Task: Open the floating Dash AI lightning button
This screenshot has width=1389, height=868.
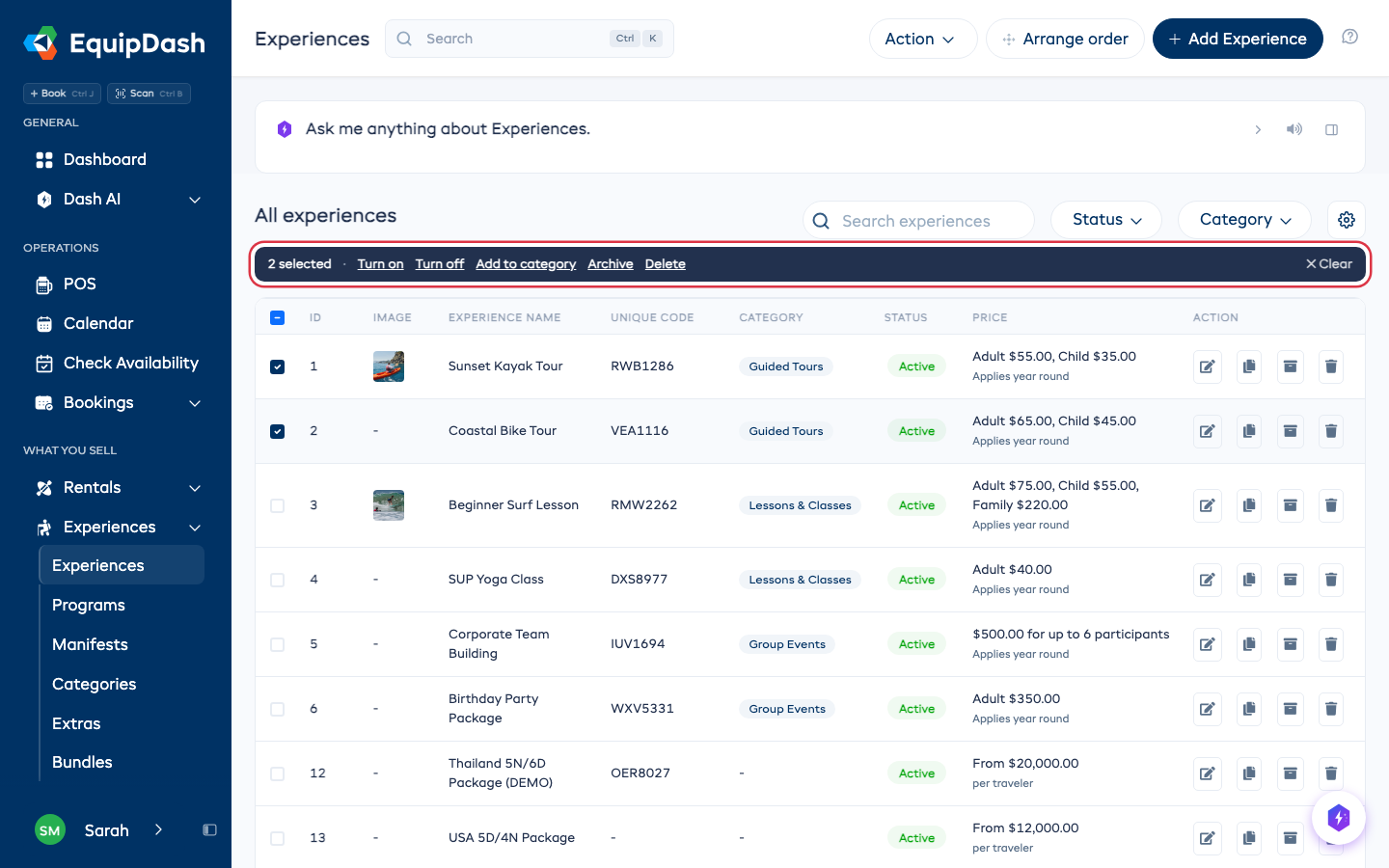Action: pos(1338,818)
